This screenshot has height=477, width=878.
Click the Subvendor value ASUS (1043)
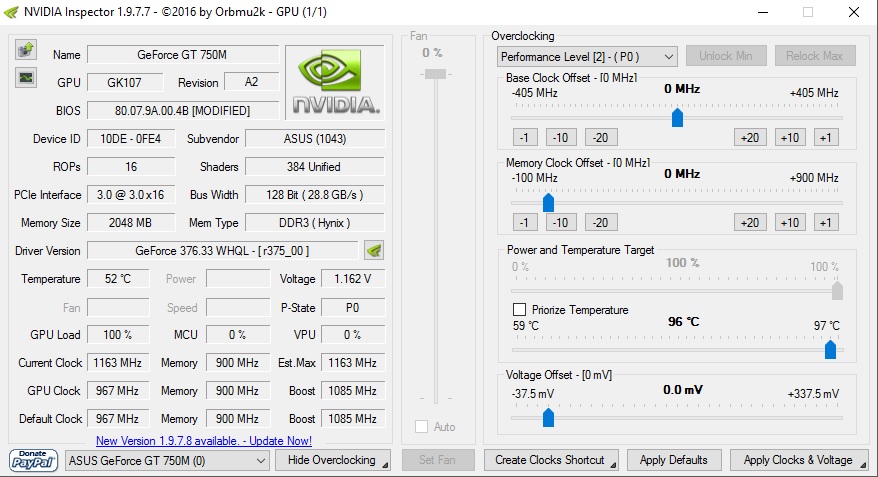click(315, 139)
